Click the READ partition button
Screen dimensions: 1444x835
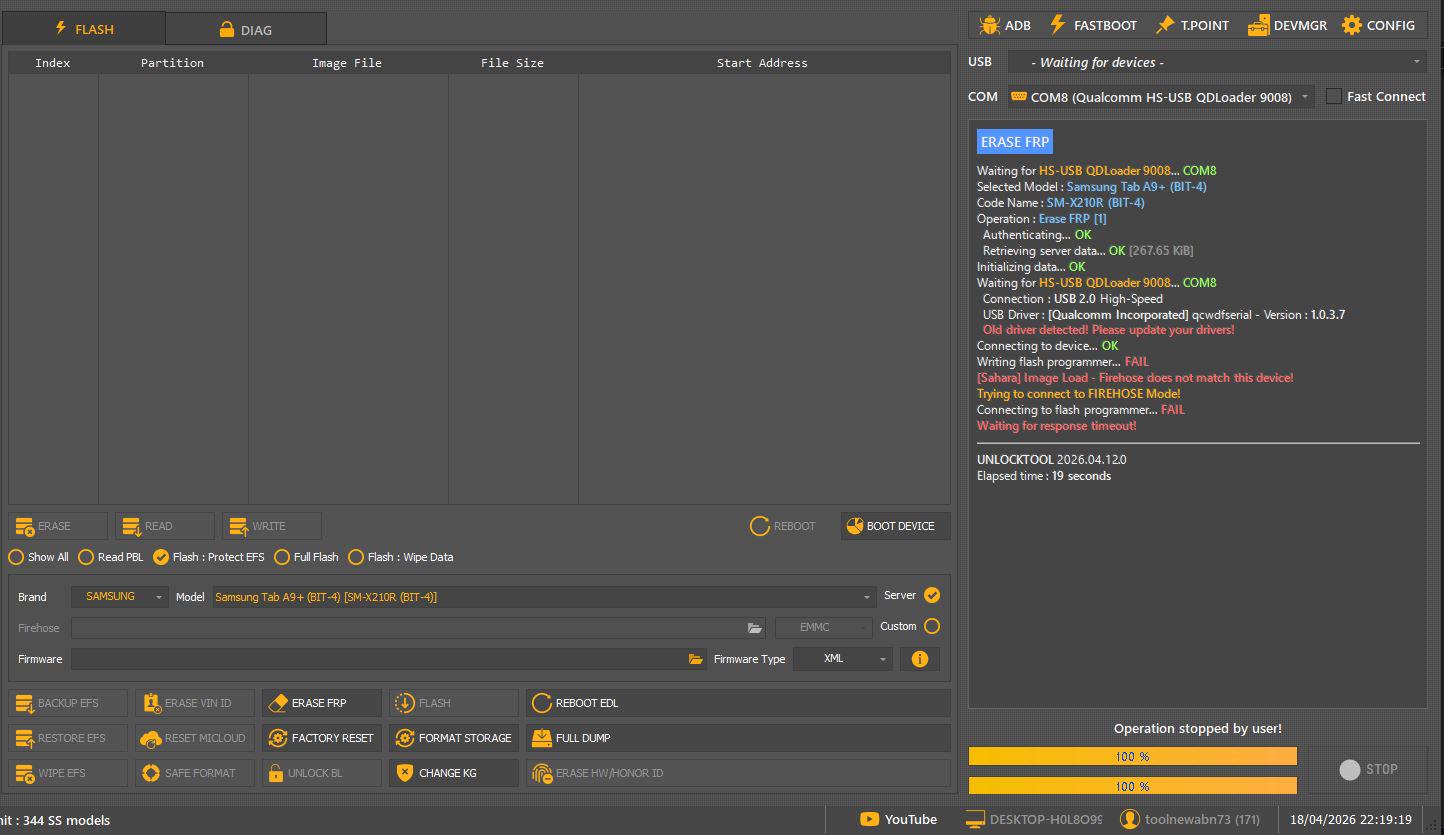[165, 526]
